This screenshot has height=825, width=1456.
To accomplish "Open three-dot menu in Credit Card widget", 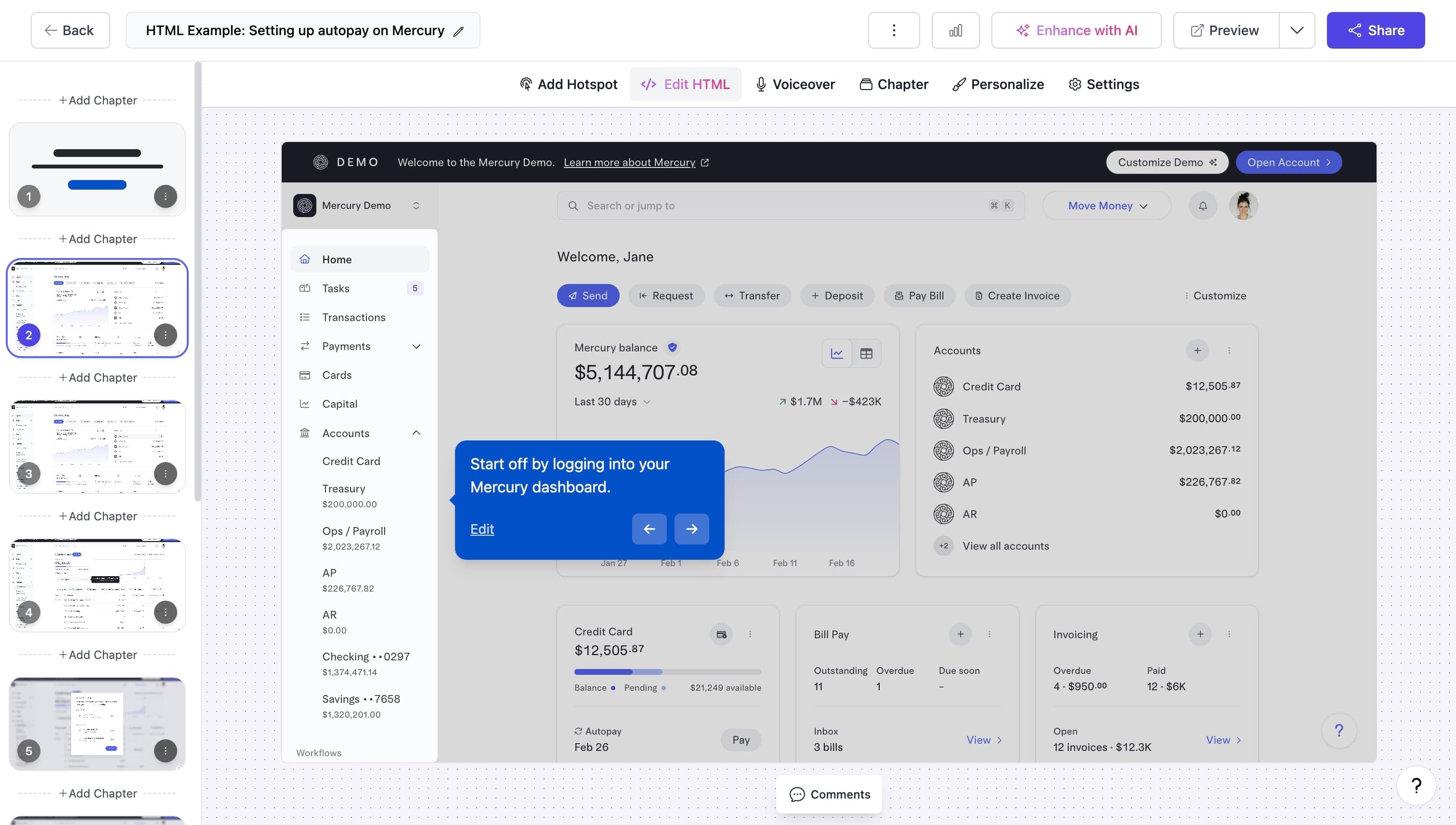I will point(750,634).
